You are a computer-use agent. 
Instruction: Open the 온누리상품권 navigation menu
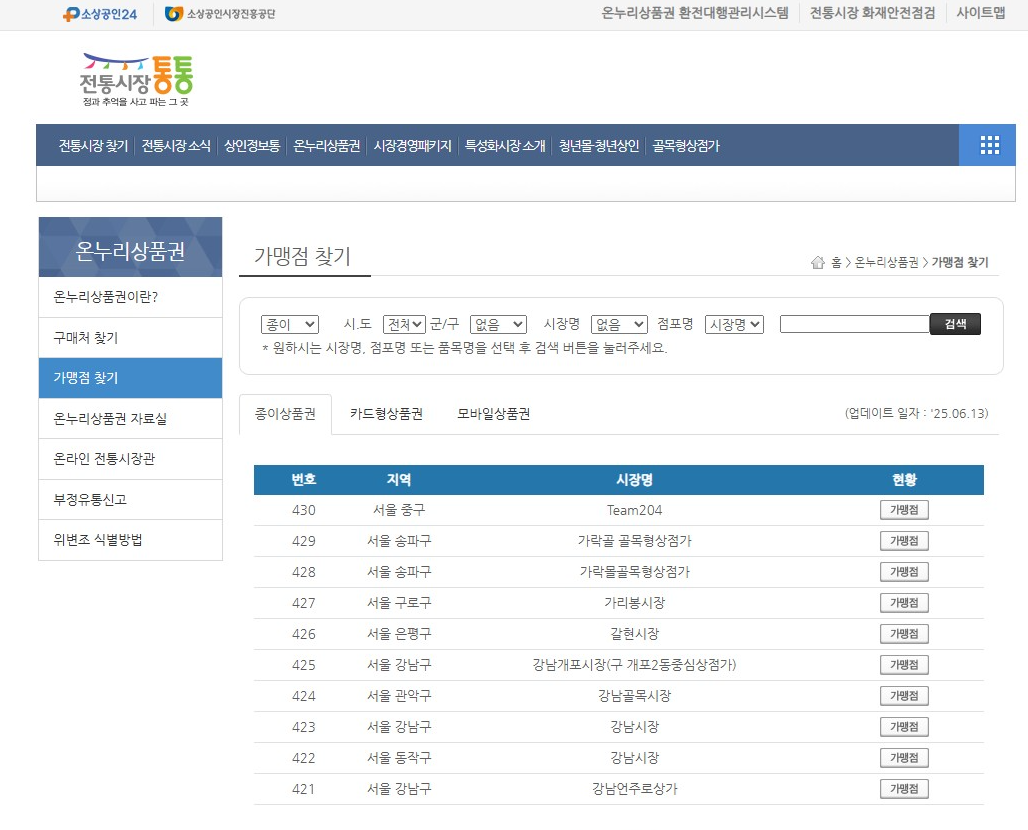325,145
